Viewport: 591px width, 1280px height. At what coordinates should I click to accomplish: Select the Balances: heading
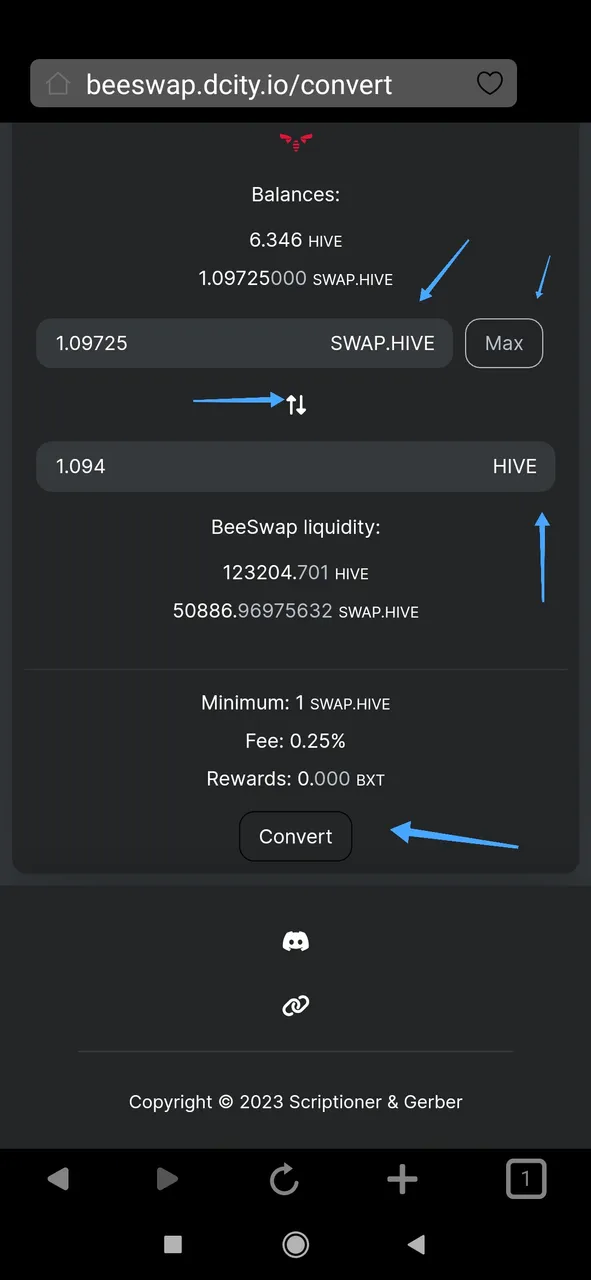tap(295, 194)
